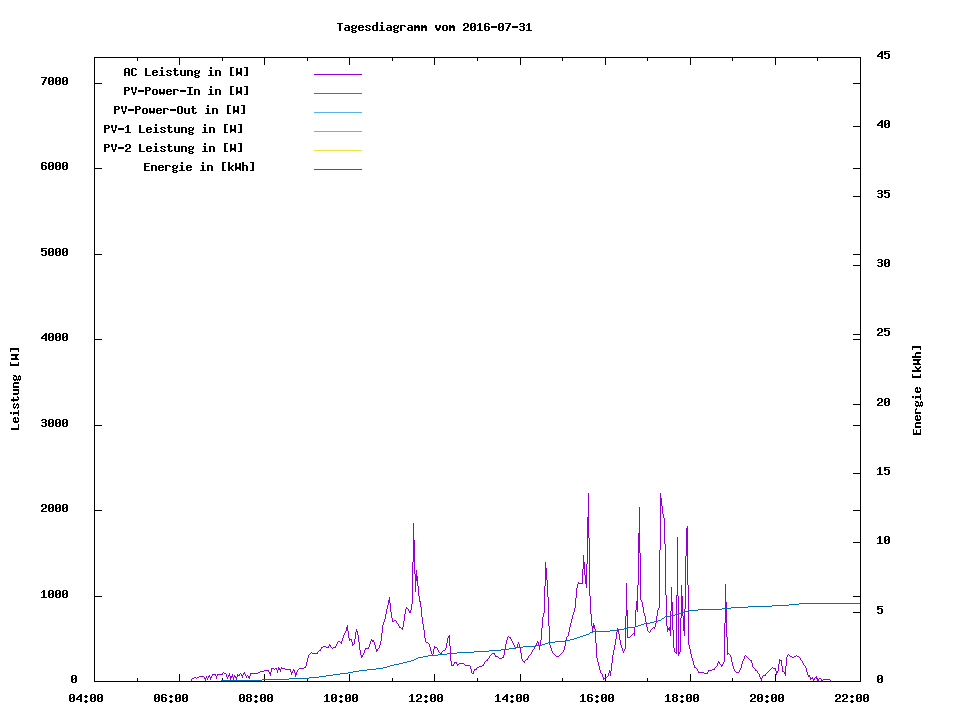Click the PV-1 Leistung in [W] legend label
The image size is (960, 720).
tap(173, 129)
